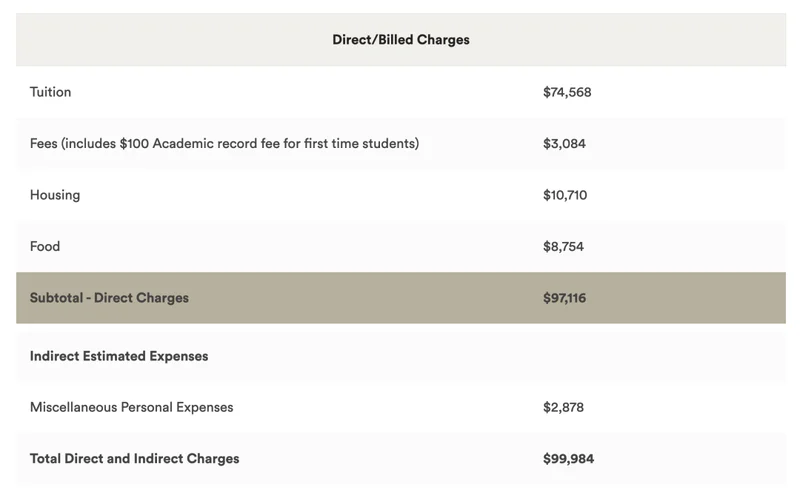This screenshot has height=501, width=800.
Task: Click the Food row label
Action: 45,246
